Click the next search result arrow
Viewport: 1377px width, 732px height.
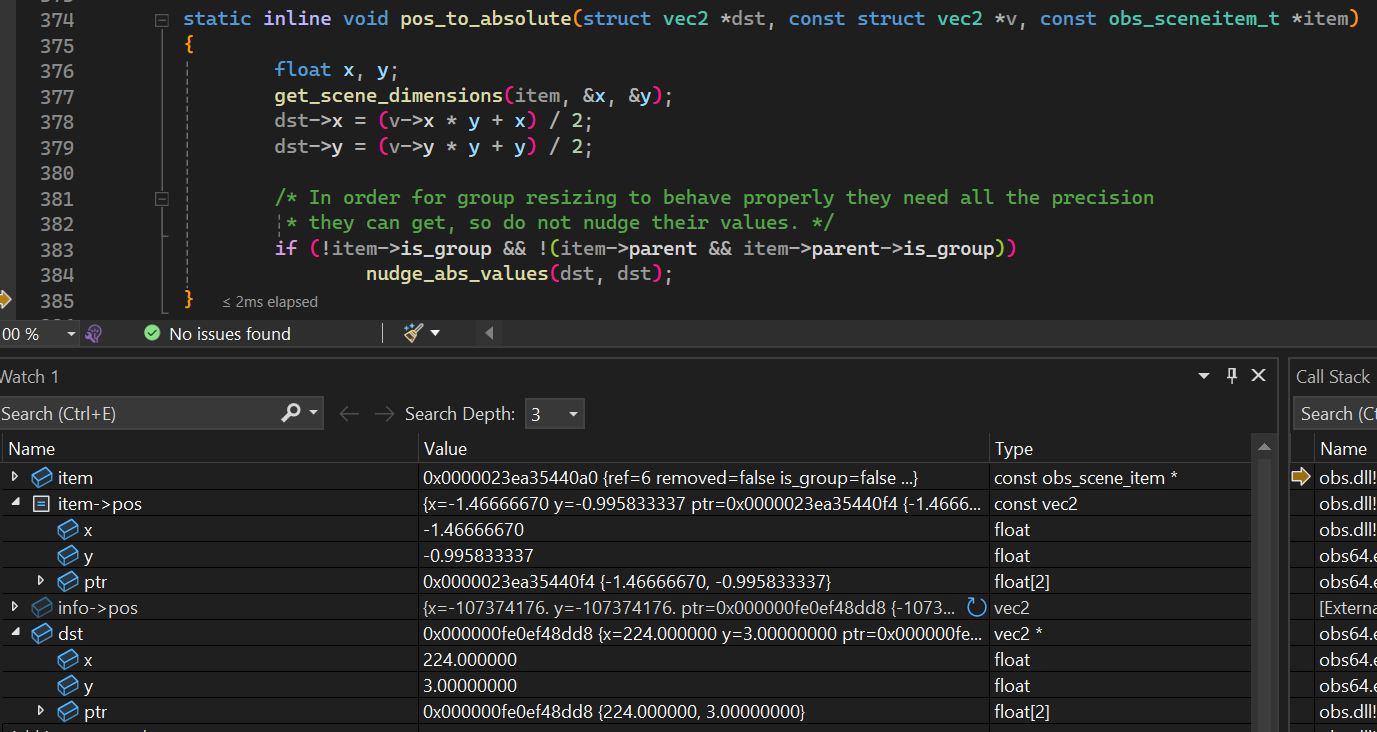[384, 414]
